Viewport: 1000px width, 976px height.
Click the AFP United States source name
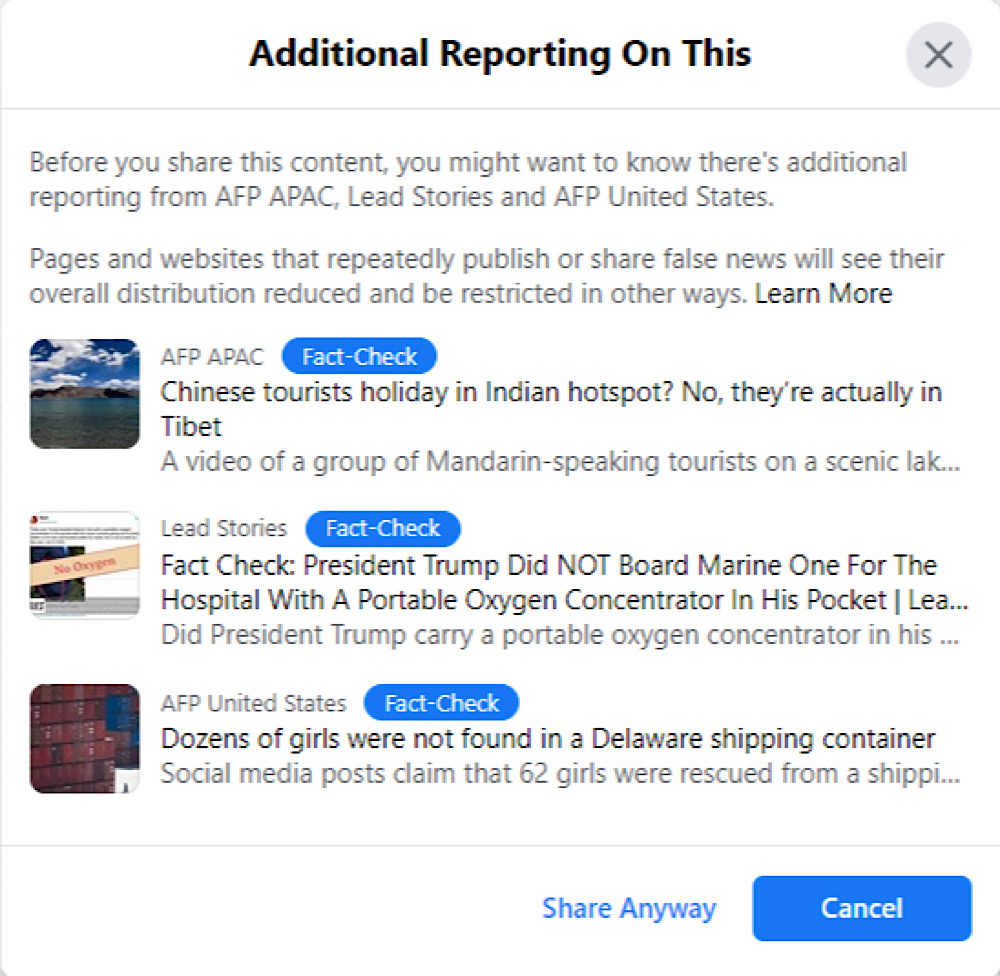coord(253,703)
